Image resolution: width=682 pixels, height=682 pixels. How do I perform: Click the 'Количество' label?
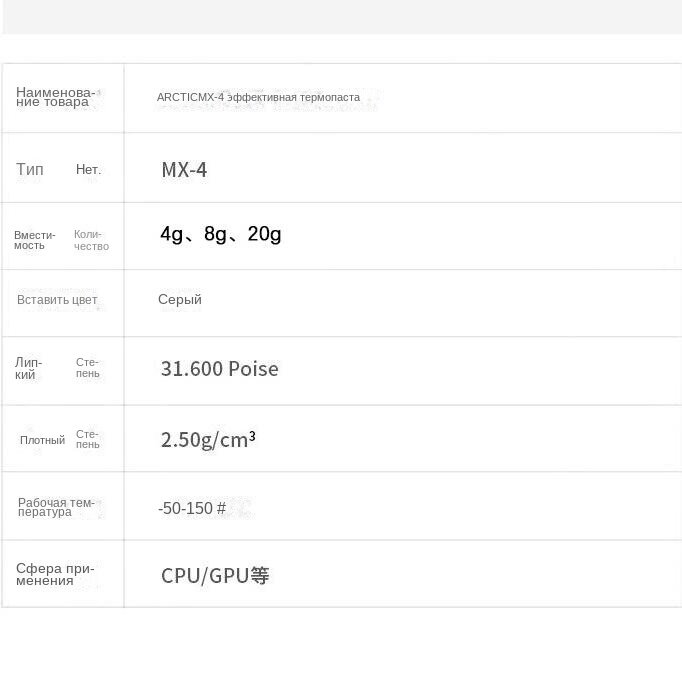tap(91, 240)
